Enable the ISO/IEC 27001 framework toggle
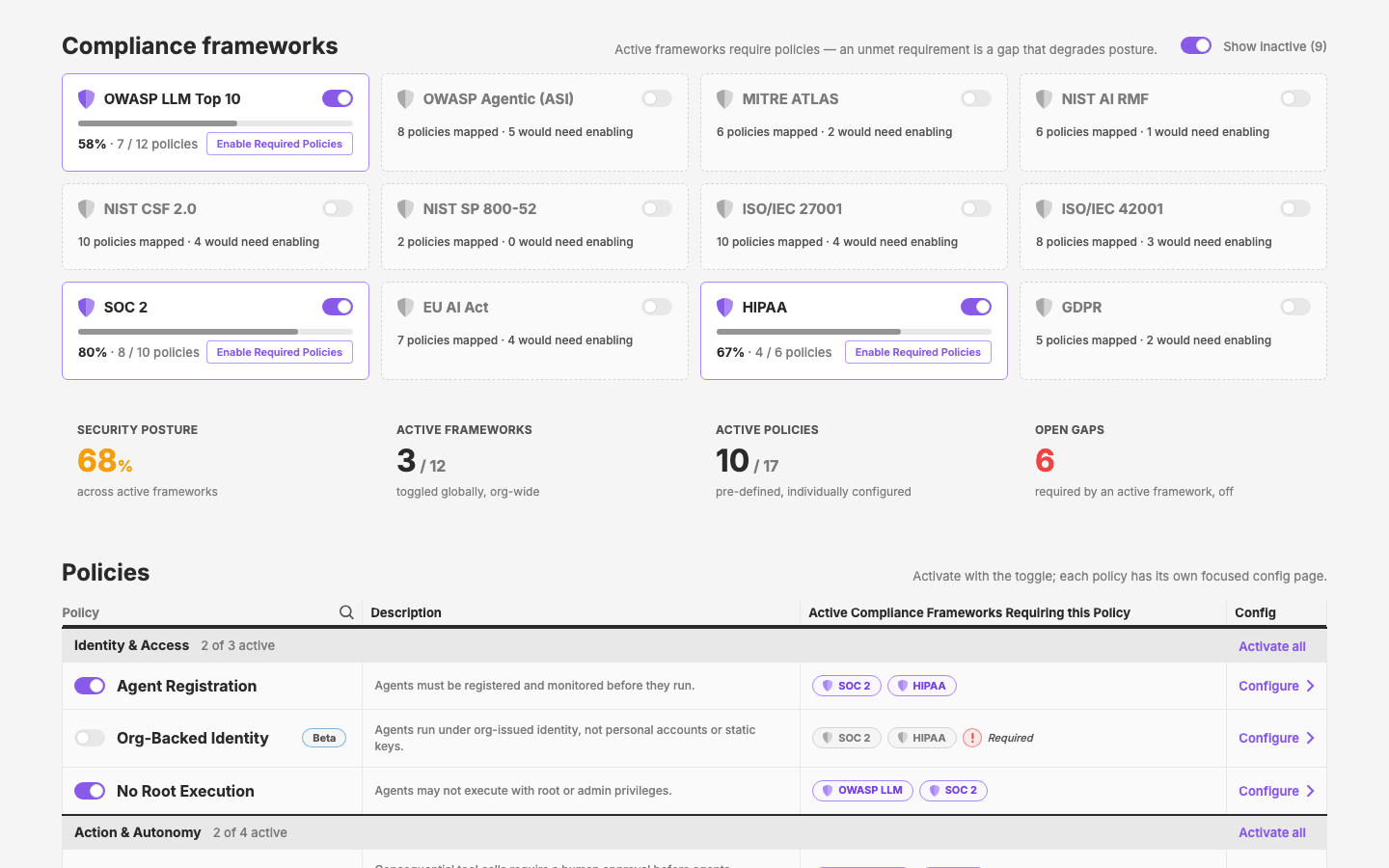 [976, 208]
